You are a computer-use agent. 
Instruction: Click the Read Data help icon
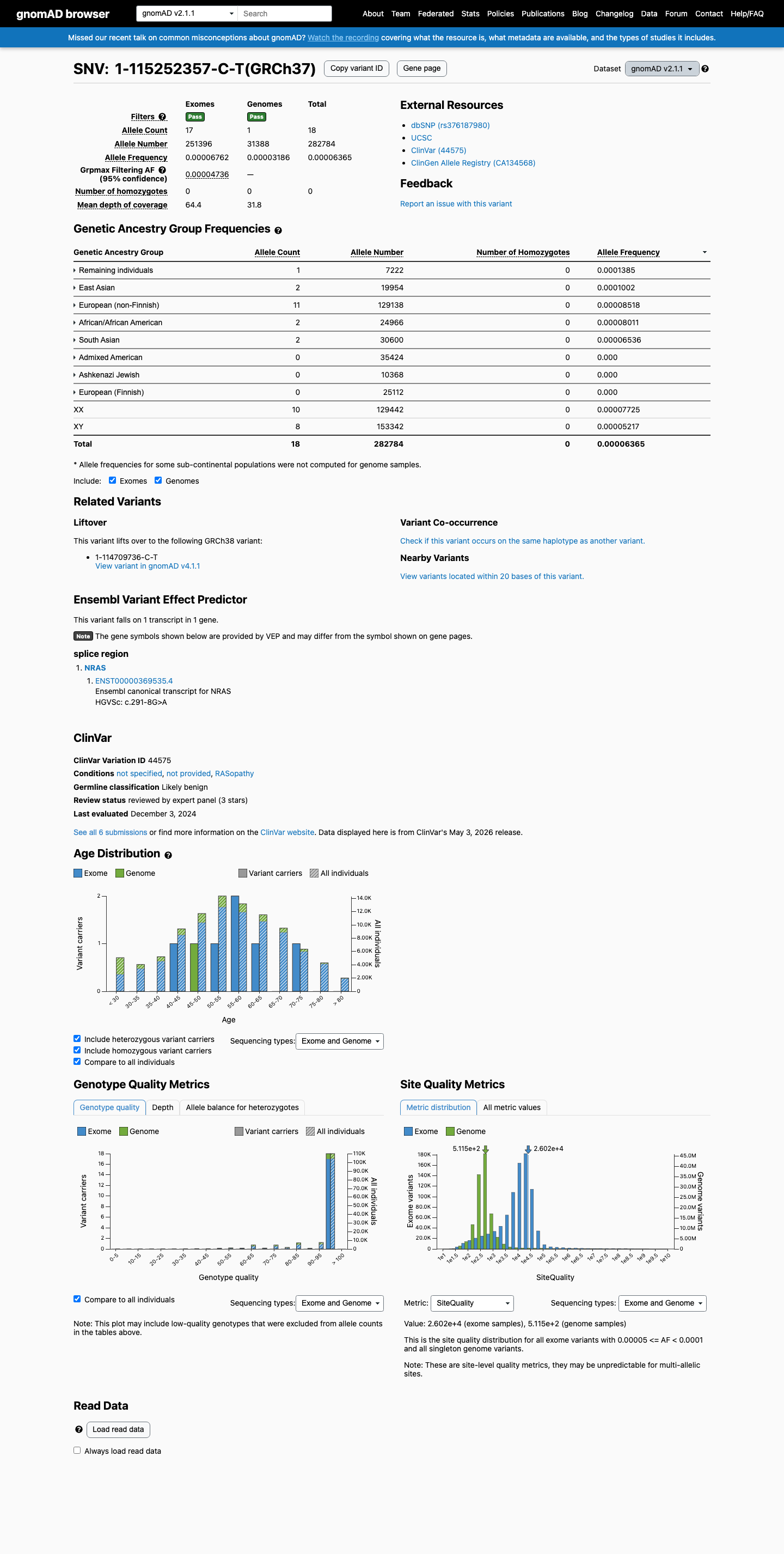[x=79, y=1429]
